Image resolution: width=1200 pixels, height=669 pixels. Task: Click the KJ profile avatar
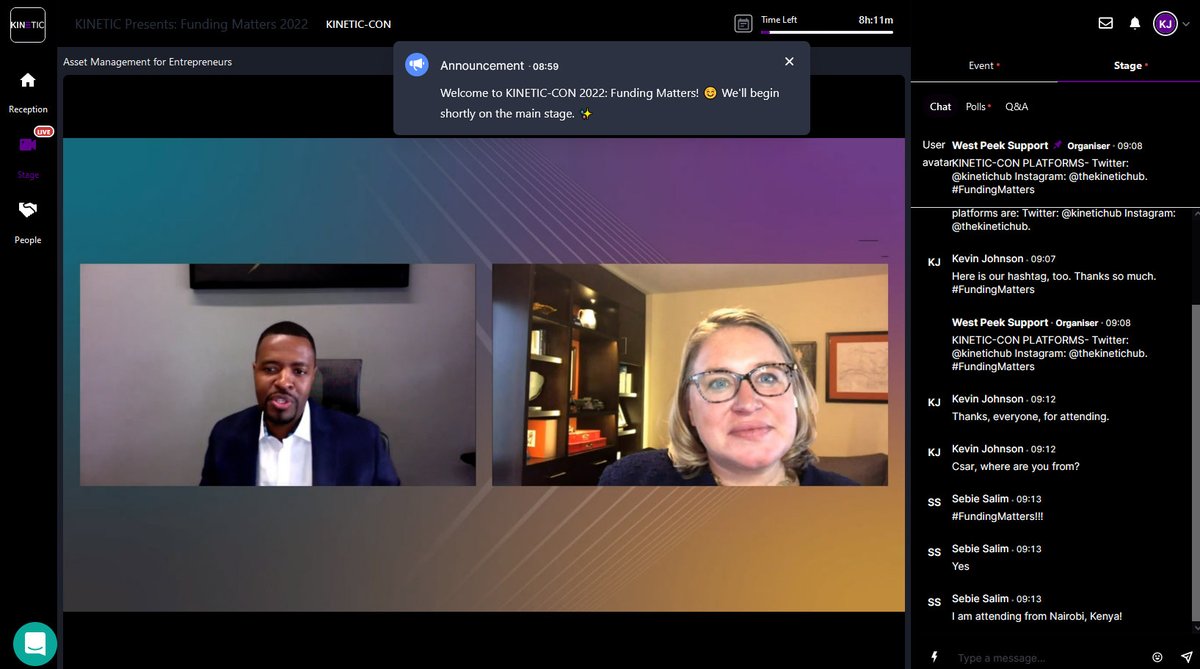[x=1165, y=23]
